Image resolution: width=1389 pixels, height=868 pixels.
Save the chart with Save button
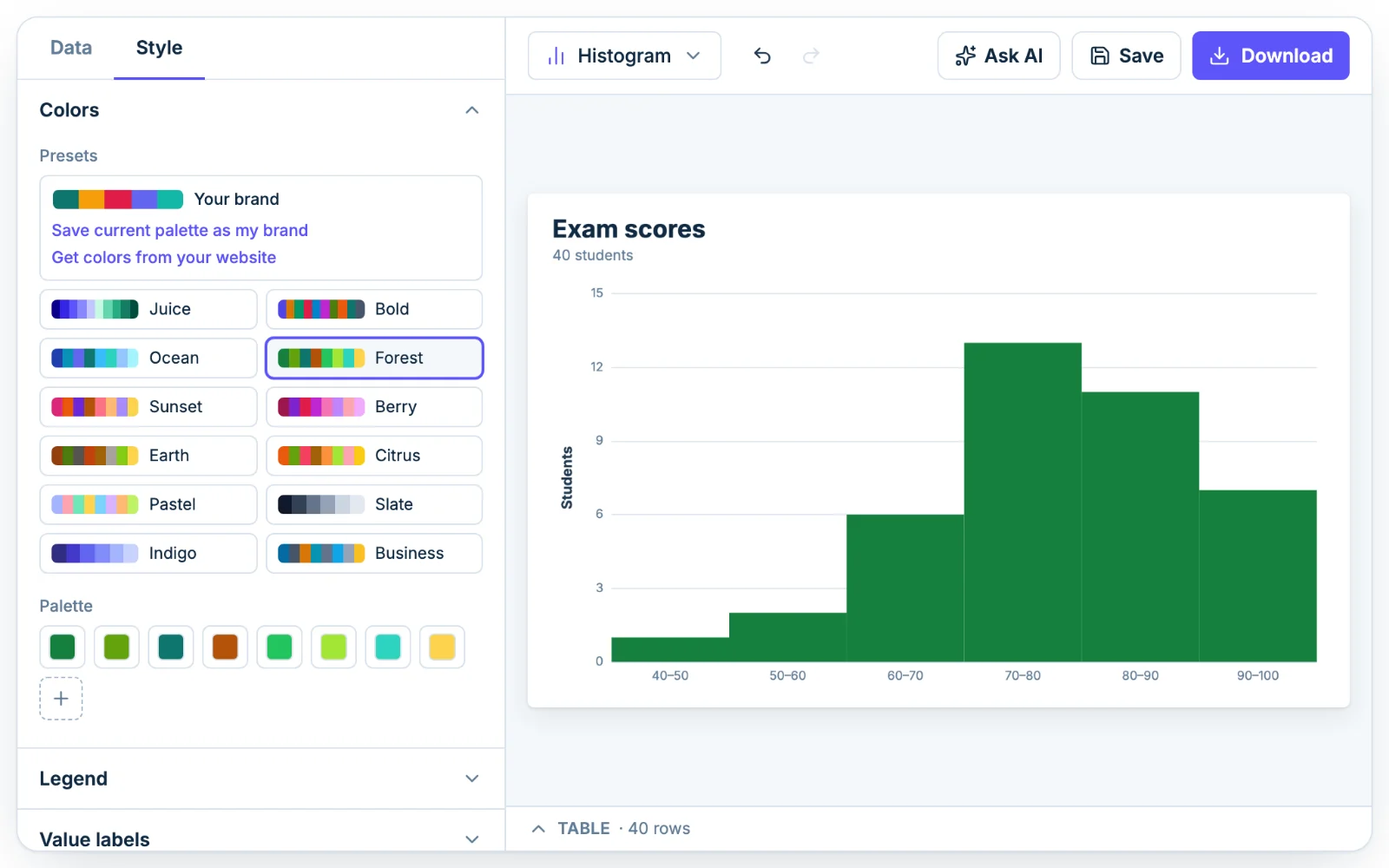point(1126,56)
